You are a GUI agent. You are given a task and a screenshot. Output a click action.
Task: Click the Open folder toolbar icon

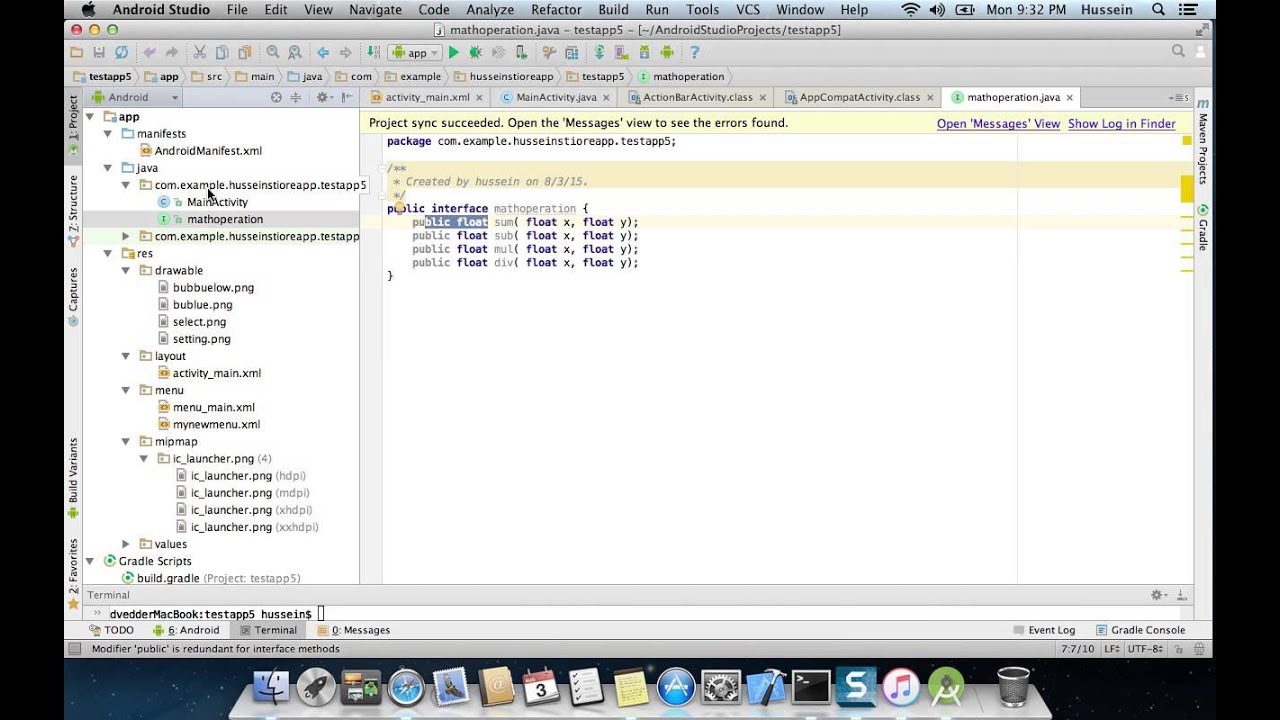click(x=77, y=52)
